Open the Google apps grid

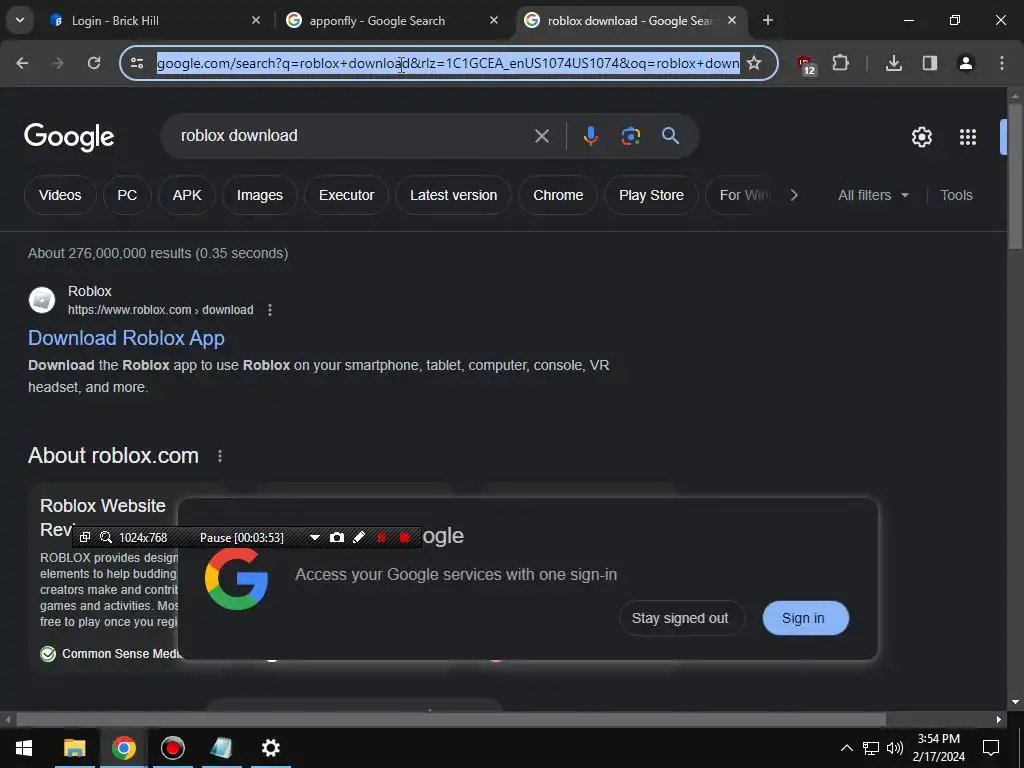967,137
